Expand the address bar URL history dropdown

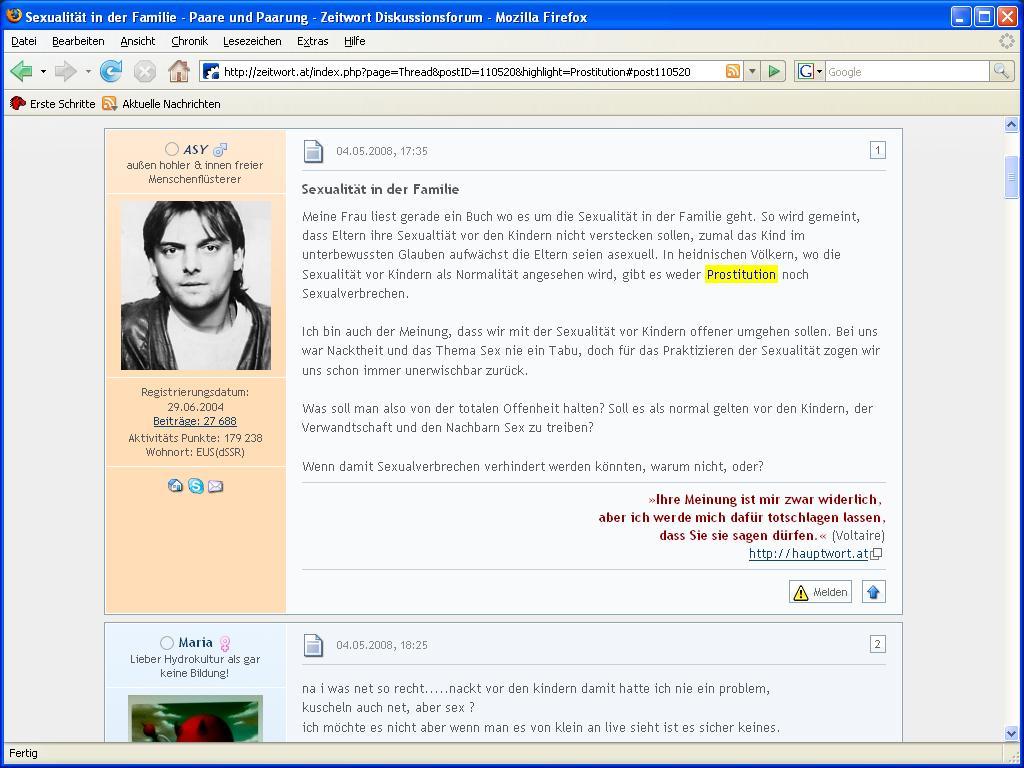(x=752, y=71)
